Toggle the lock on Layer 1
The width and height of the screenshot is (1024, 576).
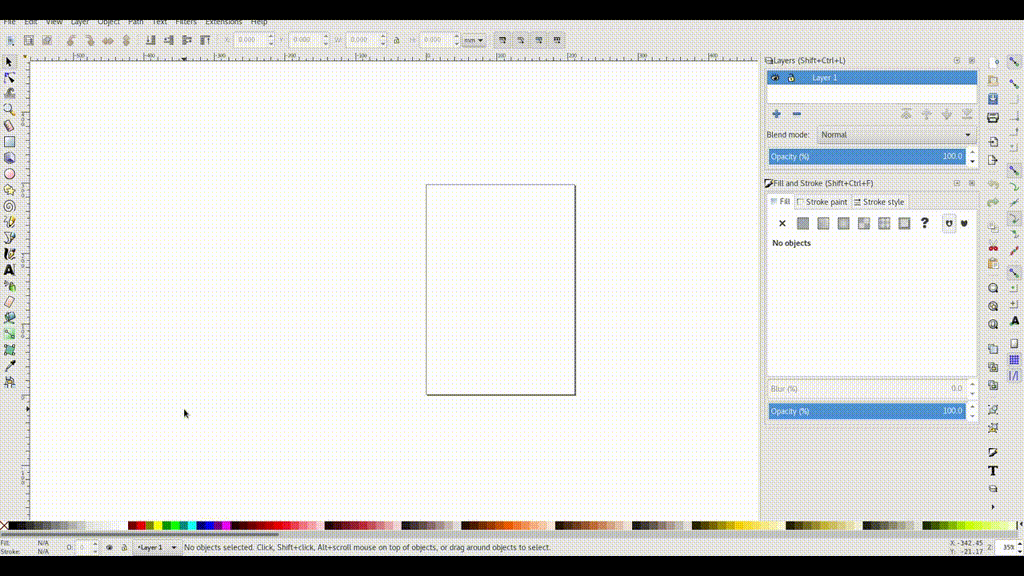tap(791, 78)
